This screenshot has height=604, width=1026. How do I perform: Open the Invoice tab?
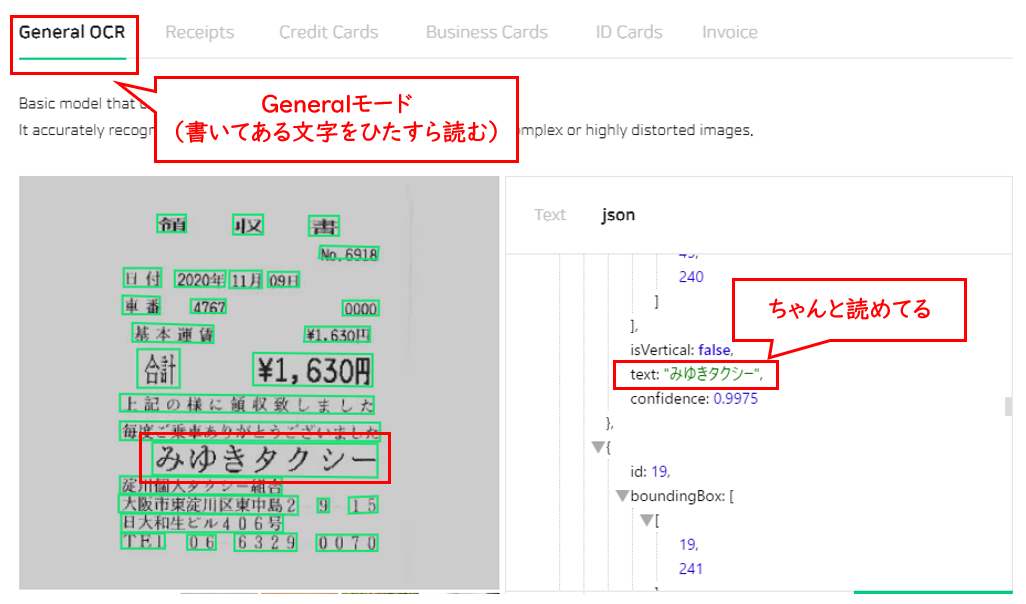[x=730, y=33]
